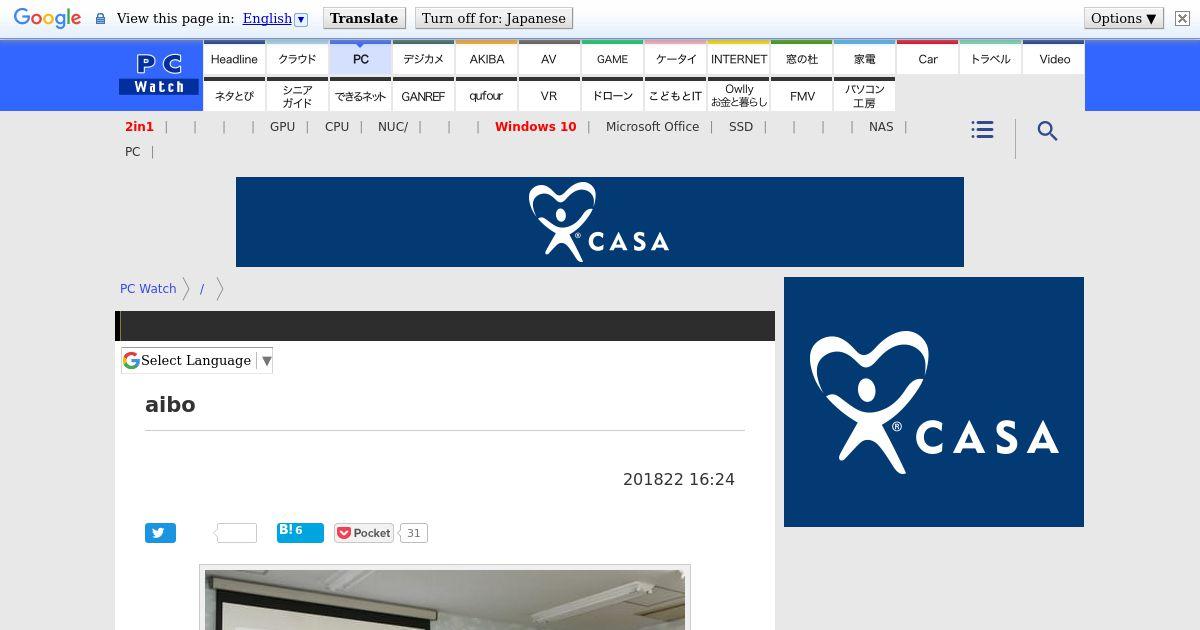Open the ケータイ tab
The height and width of the screenshot is (630, 1200).
675,58
